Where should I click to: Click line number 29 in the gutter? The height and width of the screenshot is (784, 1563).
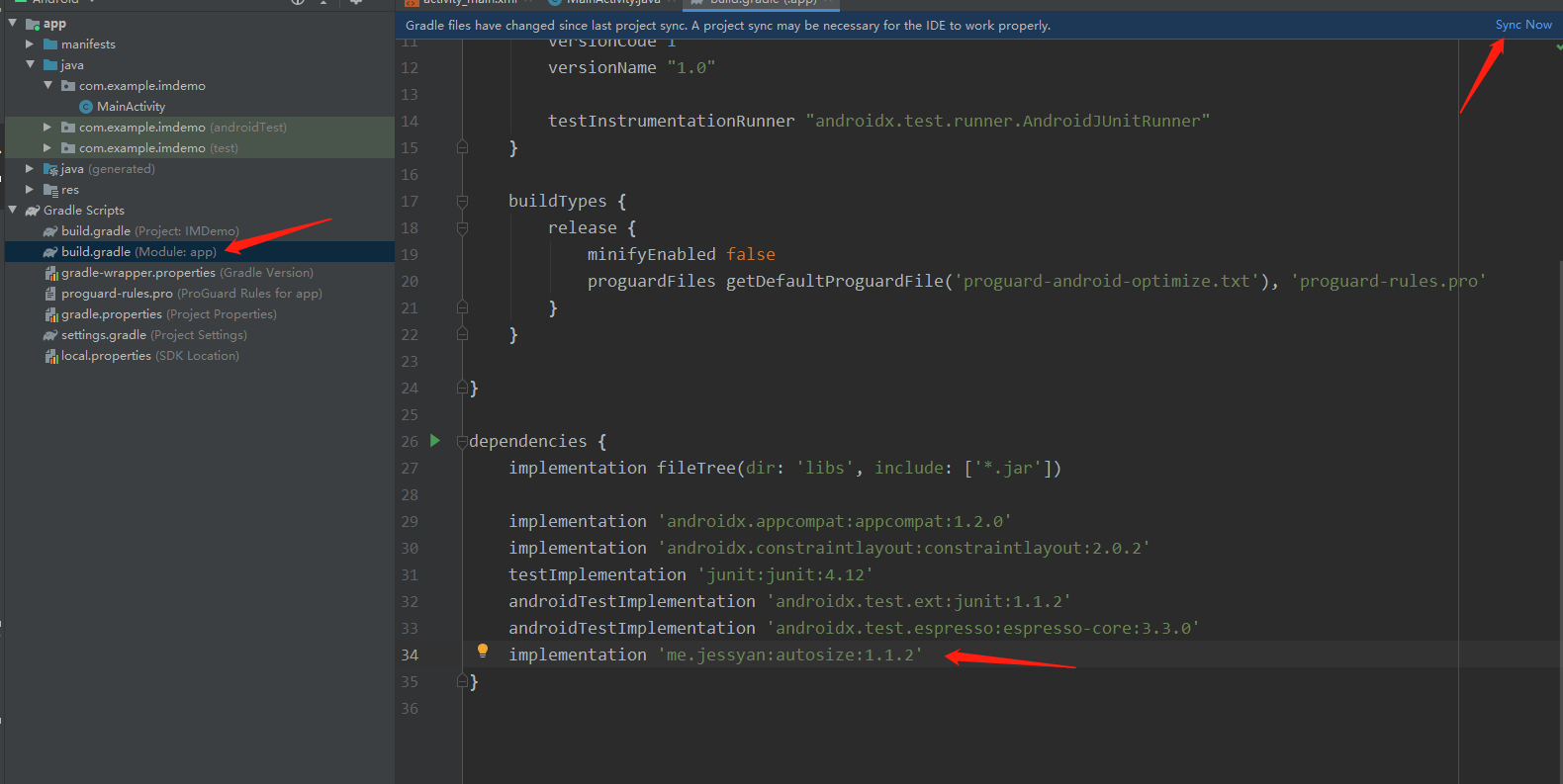coord(410,521)
